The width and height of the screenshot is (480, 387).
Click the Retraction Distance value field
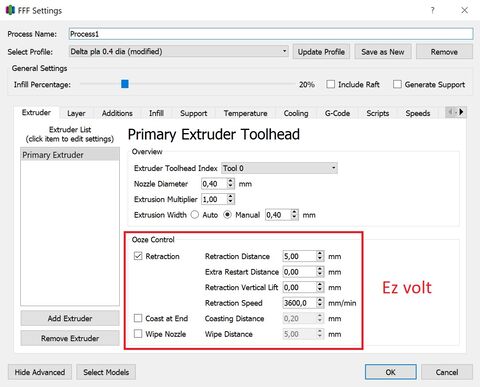click(299, 256)
